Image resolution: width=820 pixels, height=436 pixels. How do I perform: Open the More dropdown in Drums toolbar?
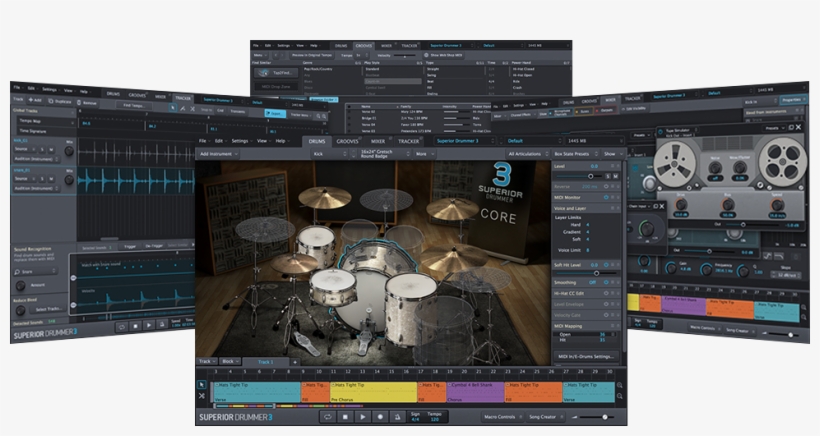tap(425, 154)
